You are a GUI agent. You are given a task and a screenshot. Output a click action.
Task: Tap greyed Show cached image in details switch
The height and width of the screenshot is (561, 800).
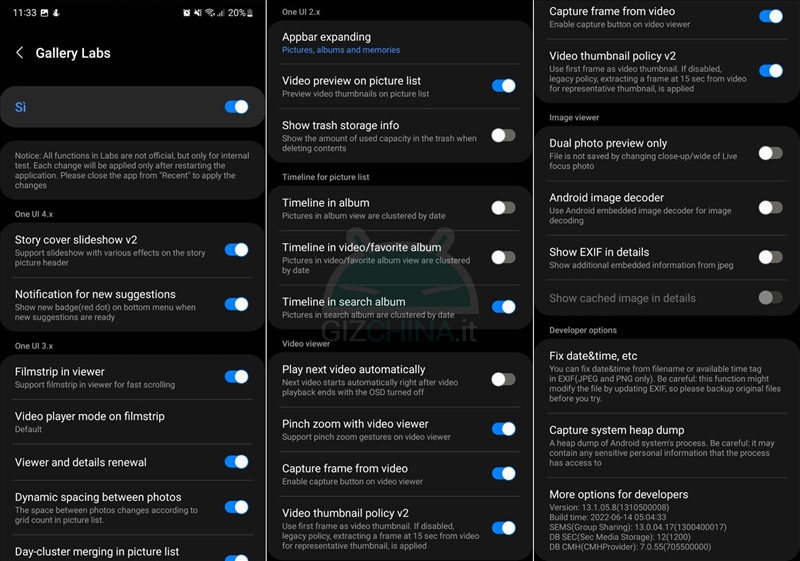tap(770, 297)
